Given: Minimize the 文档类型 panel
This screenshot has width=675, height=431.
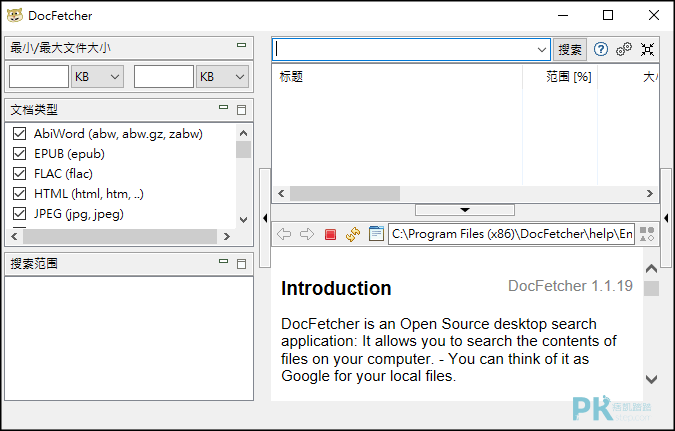Looking at the screenshot, I should pos(223,107).
